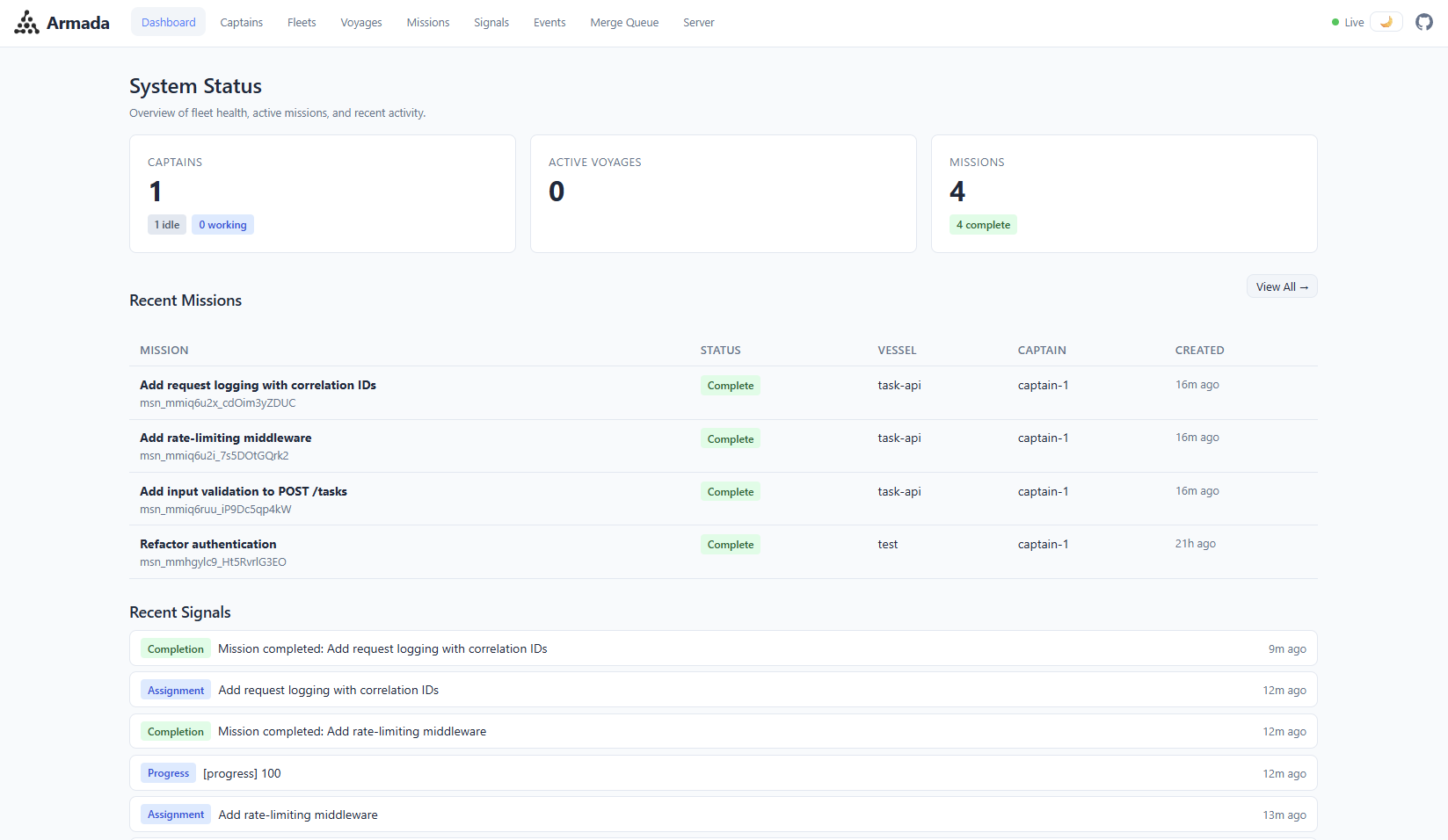This screenshot has width=1448, height=840.
Task: Click the Complete badge on Refactor authentication
Action: [730, 544]
